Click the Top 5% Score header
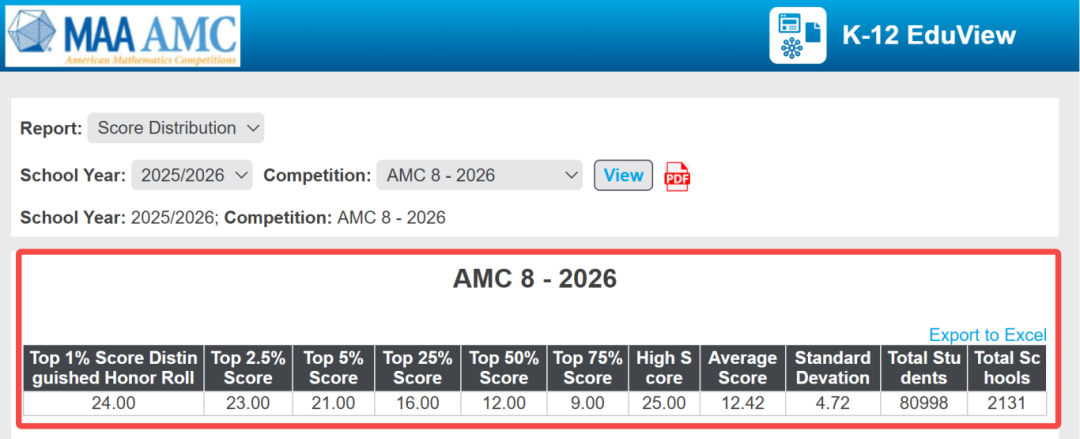Viewport: 1080px width, 439px height. [333, 368]
